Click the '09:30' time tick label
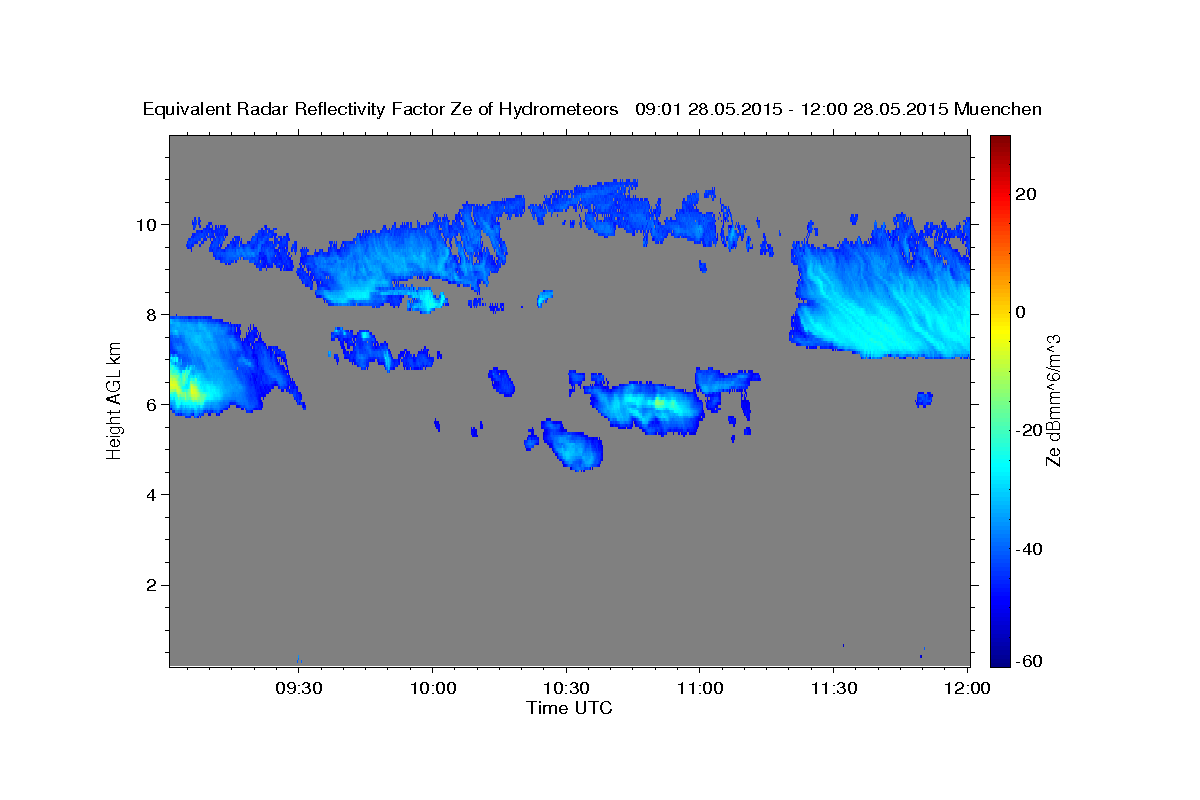Viewport: 1200px width, 800px height. click(298, 689)
